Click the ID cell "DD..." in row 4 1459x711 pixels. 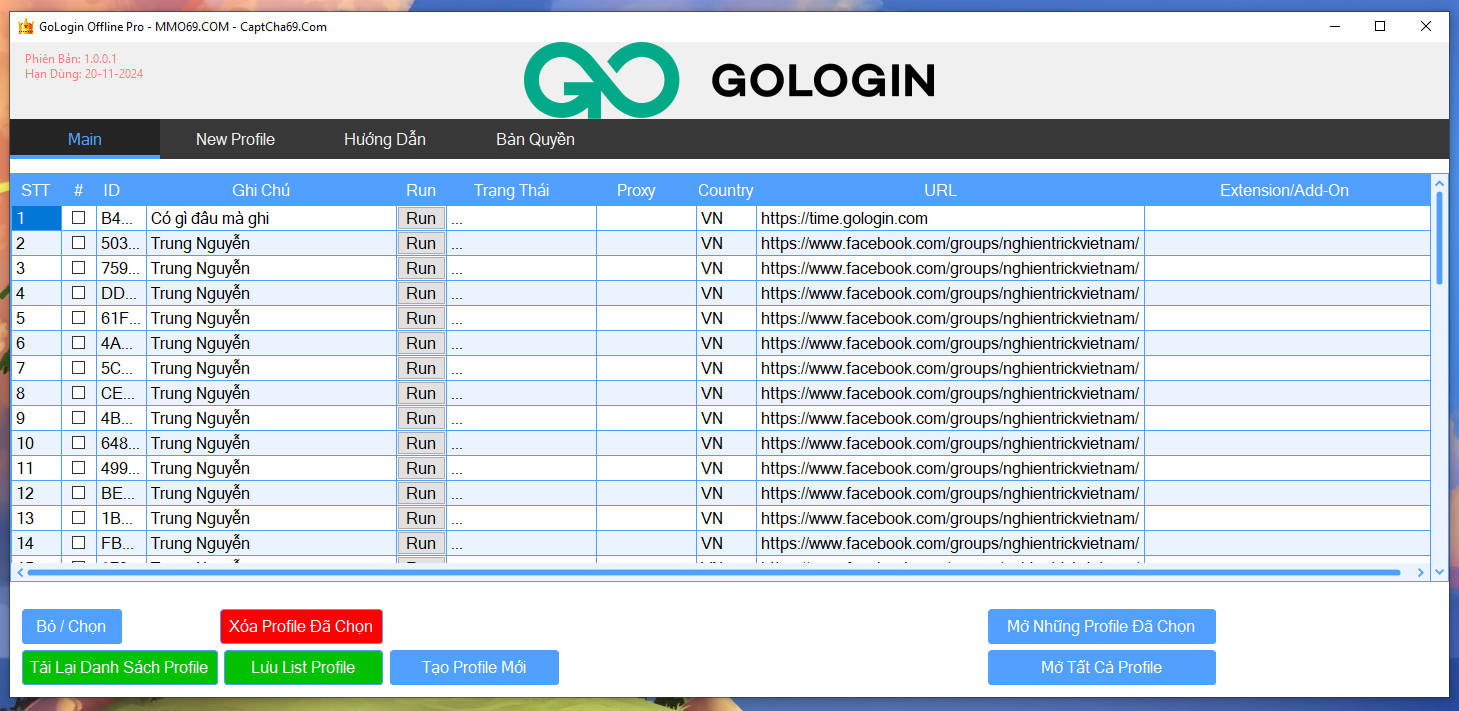[x=121, y=293]
